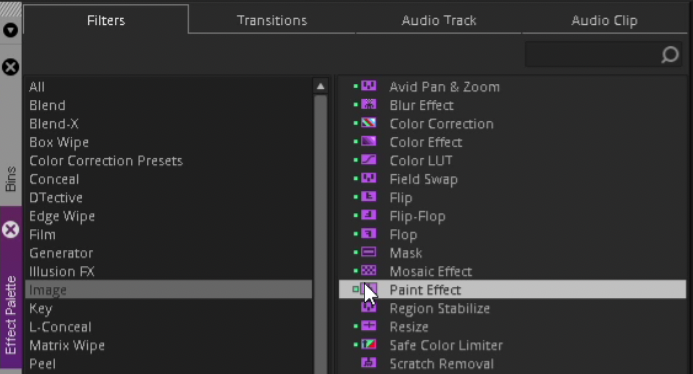Click the effect search input field

[x=592, y=55]
